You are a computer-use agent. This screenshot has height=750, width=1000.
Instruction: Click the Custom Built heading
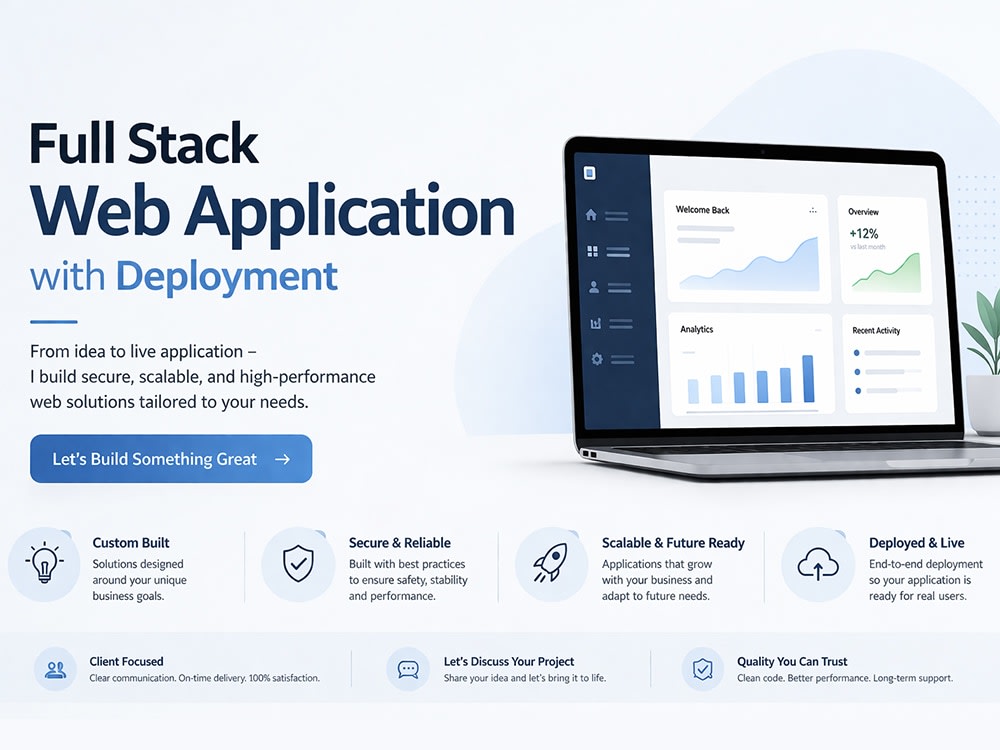pyautogui.click(x=131, y=543)
